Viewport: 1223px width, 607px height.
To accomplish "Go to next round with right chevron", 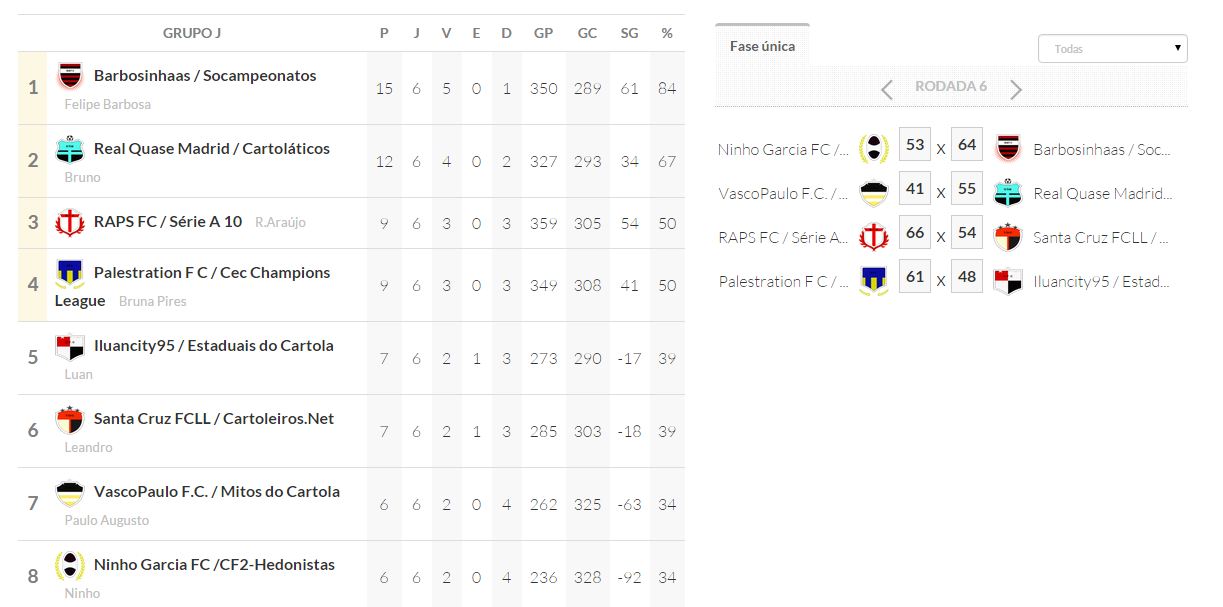I will click(1016, 90).
